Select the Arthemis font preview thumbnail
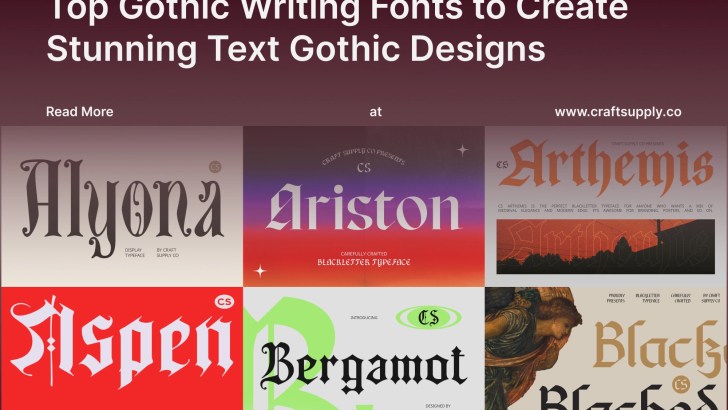The width and height of the screenshot is (728, 410). click(x=606, y=206)
